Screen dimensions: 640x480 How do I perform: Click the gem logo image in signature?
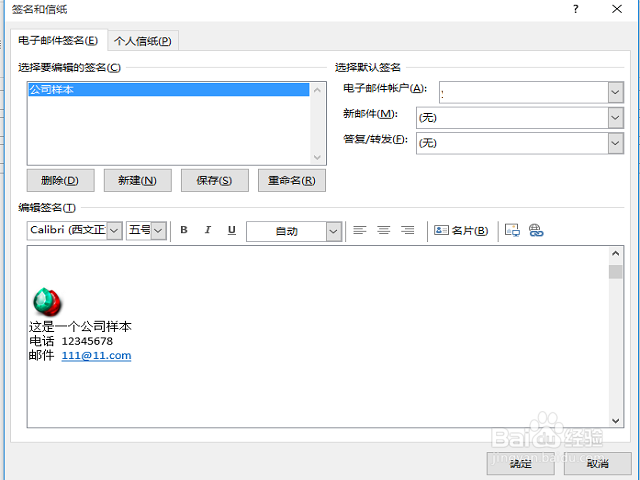[x=47, y=302]
